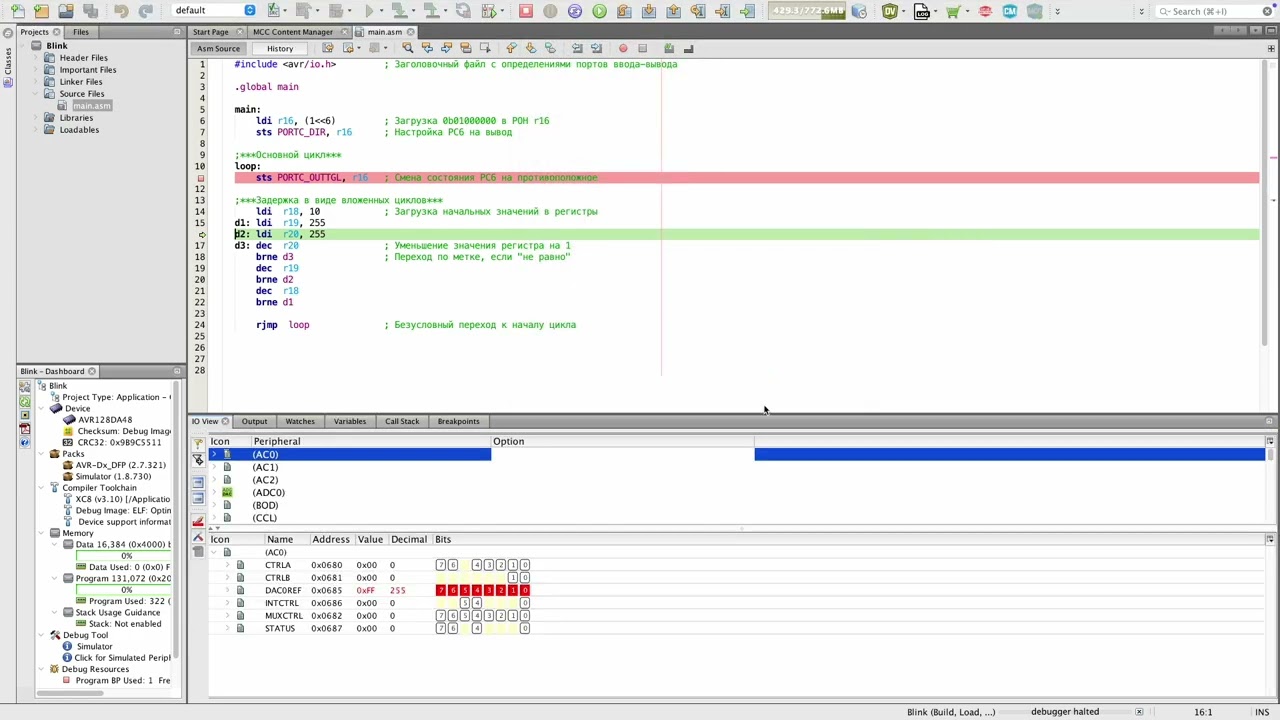The height and width of the screenshot is (720, 1280).
Task: Toggle bit 4 of the STATUS register
Action: 477,628
